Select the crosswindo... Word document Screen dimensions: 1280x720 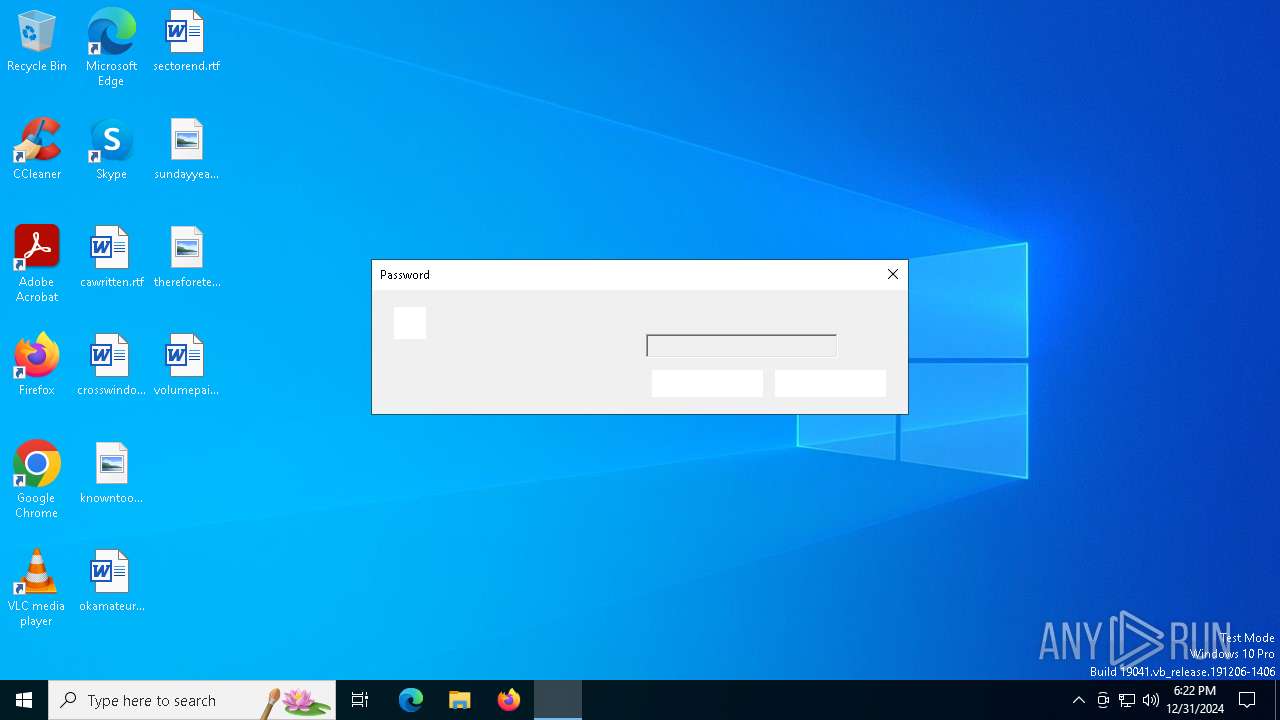pos(111,365)
